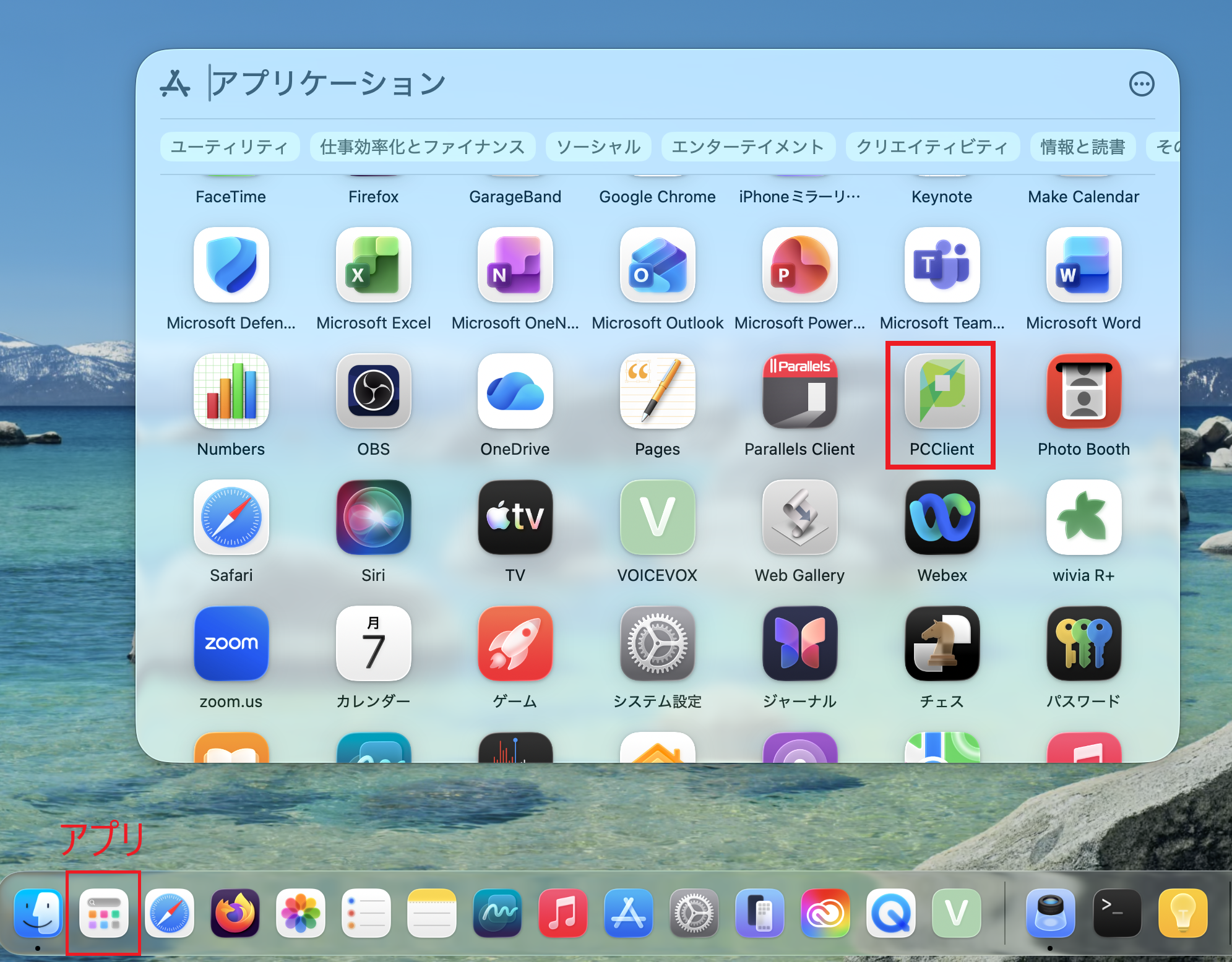This screenshot has height=962, width=1232.
Task: Launch wivia R+
Action: click(x=1083, y=517)
